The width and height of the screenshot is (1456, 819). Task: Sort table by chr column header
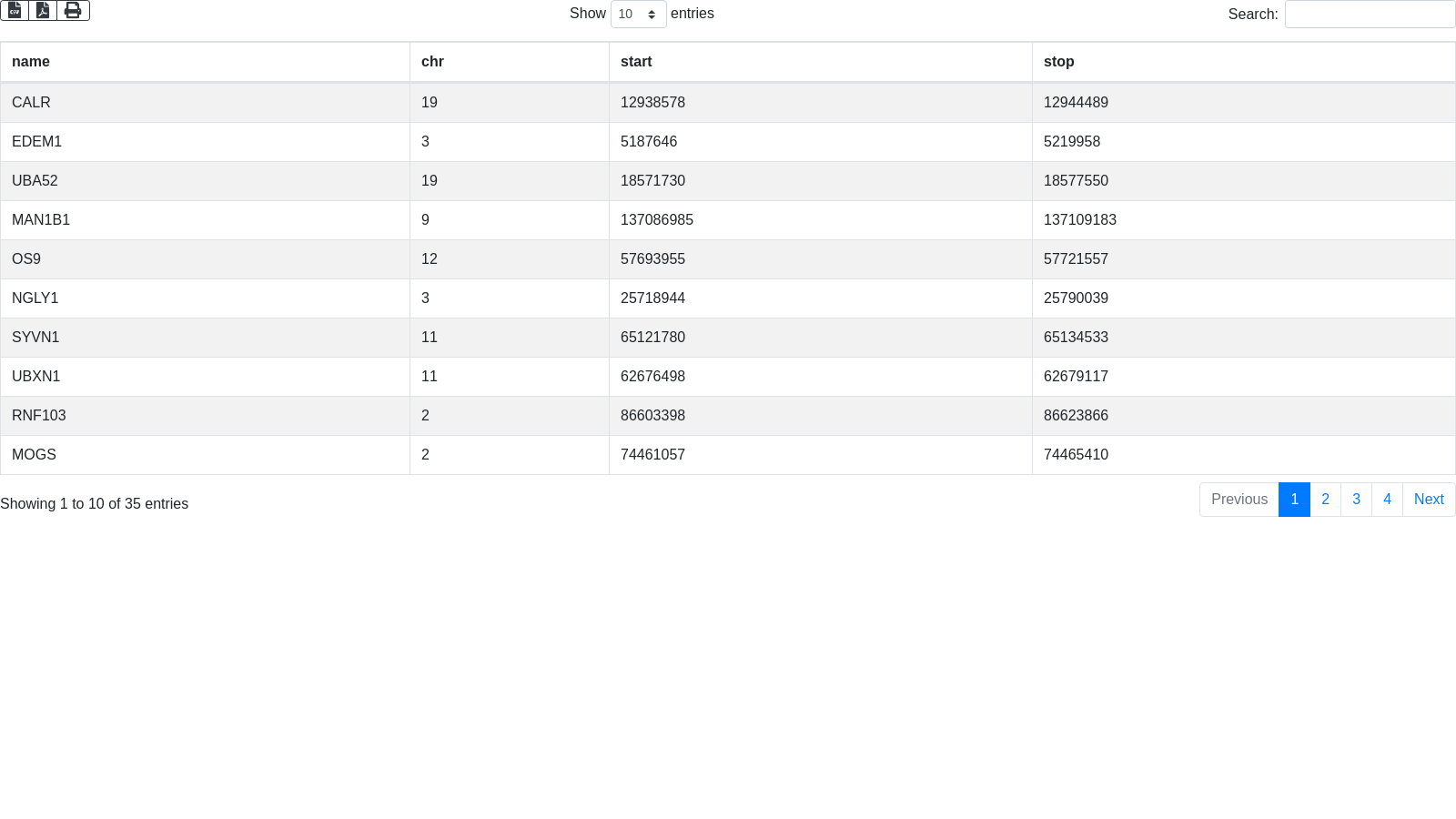click(432, 62)
